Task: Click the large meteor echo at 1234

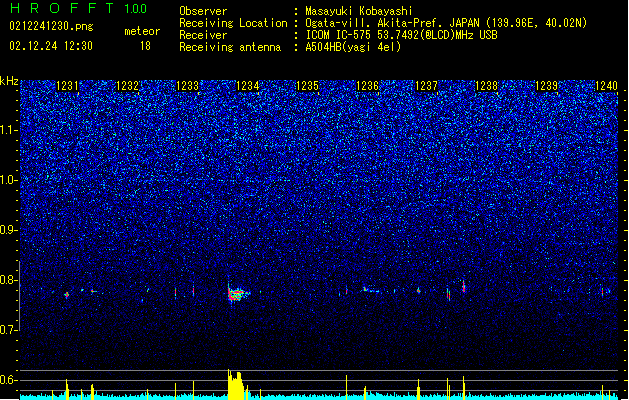Action: tap(238, 294)
